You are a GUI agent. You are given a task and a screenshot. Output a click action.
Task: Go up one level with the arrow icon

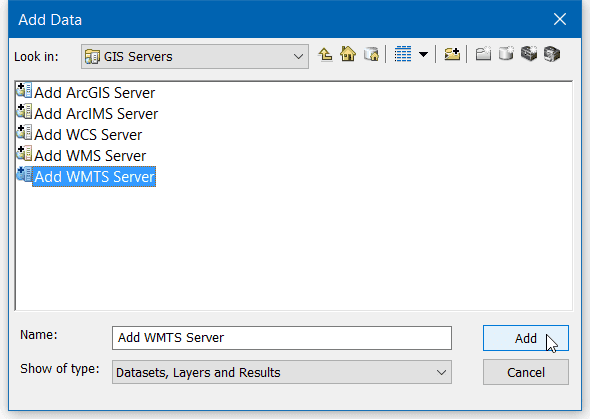pos(325,55)
